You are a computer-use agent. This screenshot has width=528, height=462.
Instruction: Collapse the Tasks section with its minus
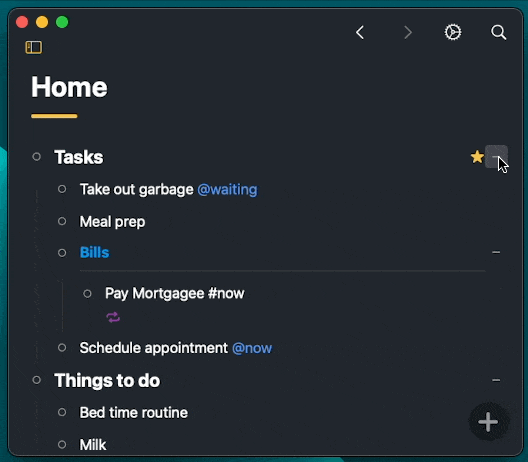click(x=496, y=157)
